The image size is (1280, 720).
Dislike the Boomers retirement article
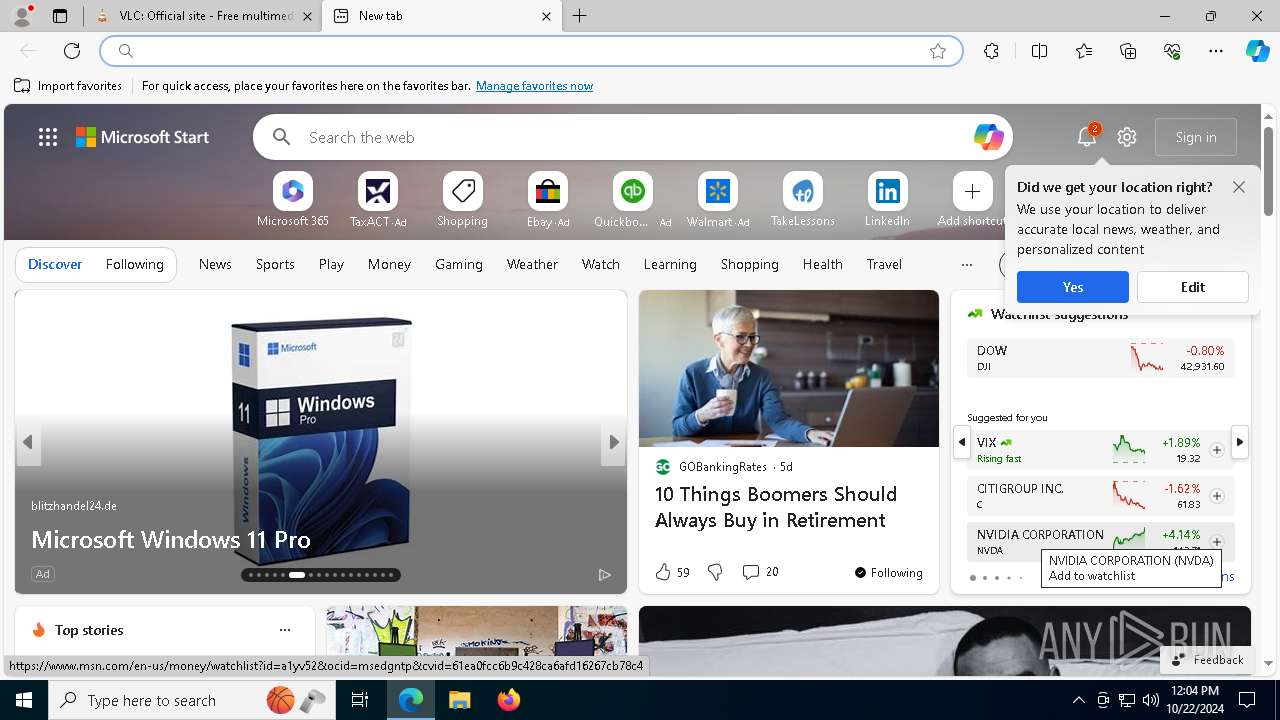[715, 572]
